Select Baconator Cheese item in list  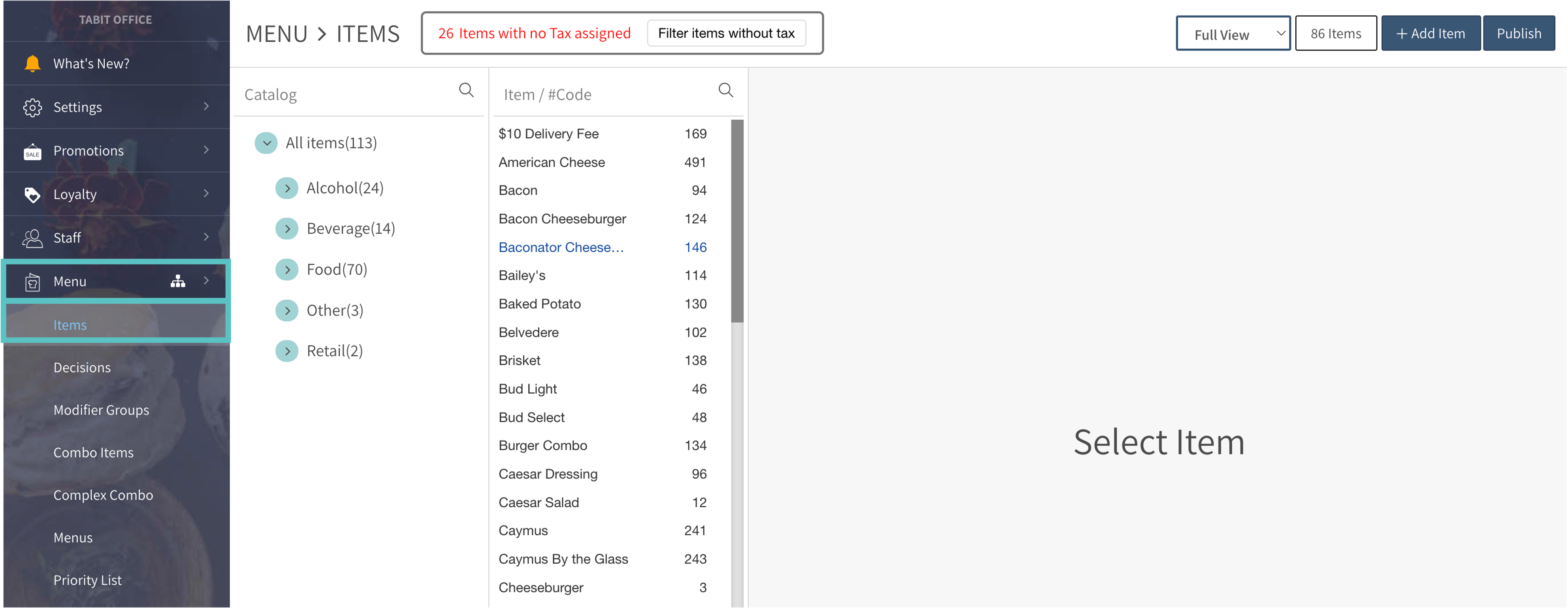[561, 248]
